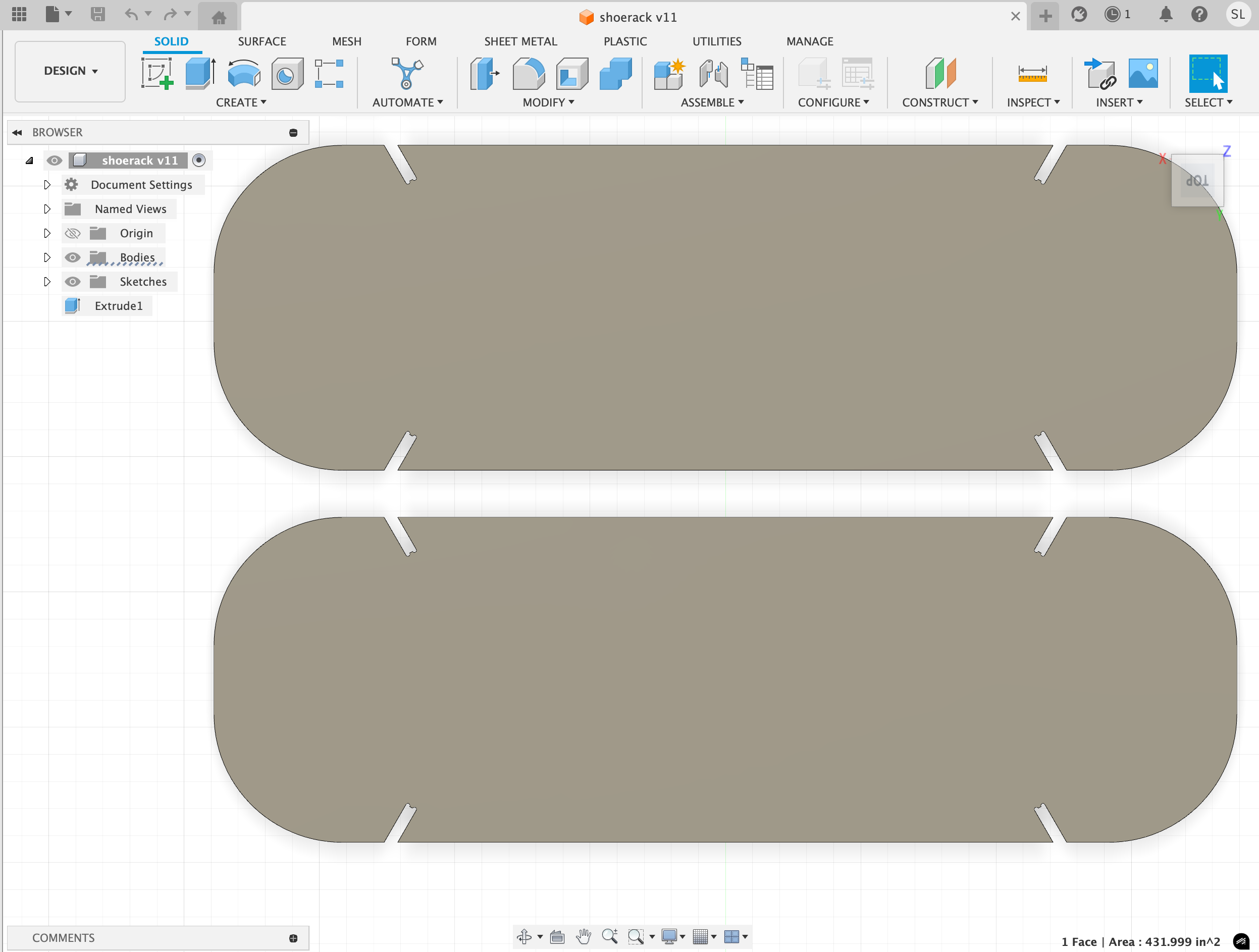The width and height of the screenshot is (1259, 952).
Task: Hide the Sketches folder
Action: (x=72, y=282)
